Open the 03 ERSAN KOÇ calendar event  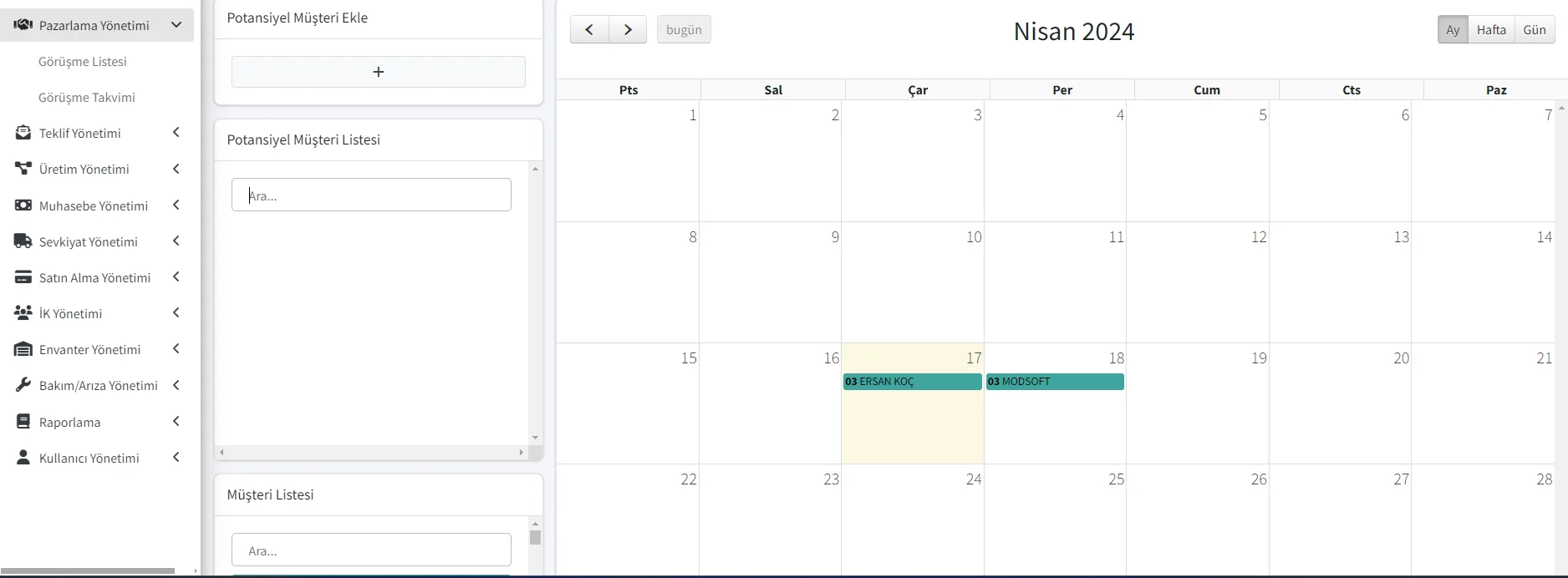coord(912,382)
